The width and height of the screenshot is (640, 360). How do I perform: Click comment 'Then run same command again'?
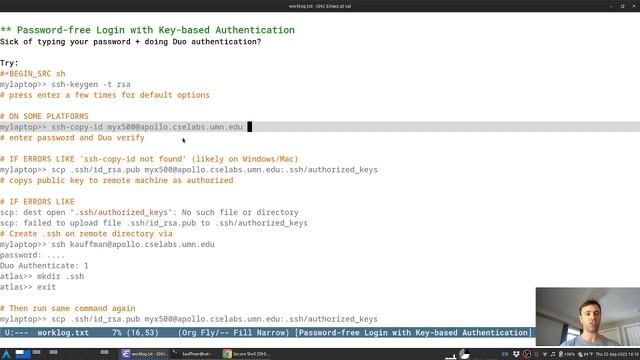[x=68, y=308]
